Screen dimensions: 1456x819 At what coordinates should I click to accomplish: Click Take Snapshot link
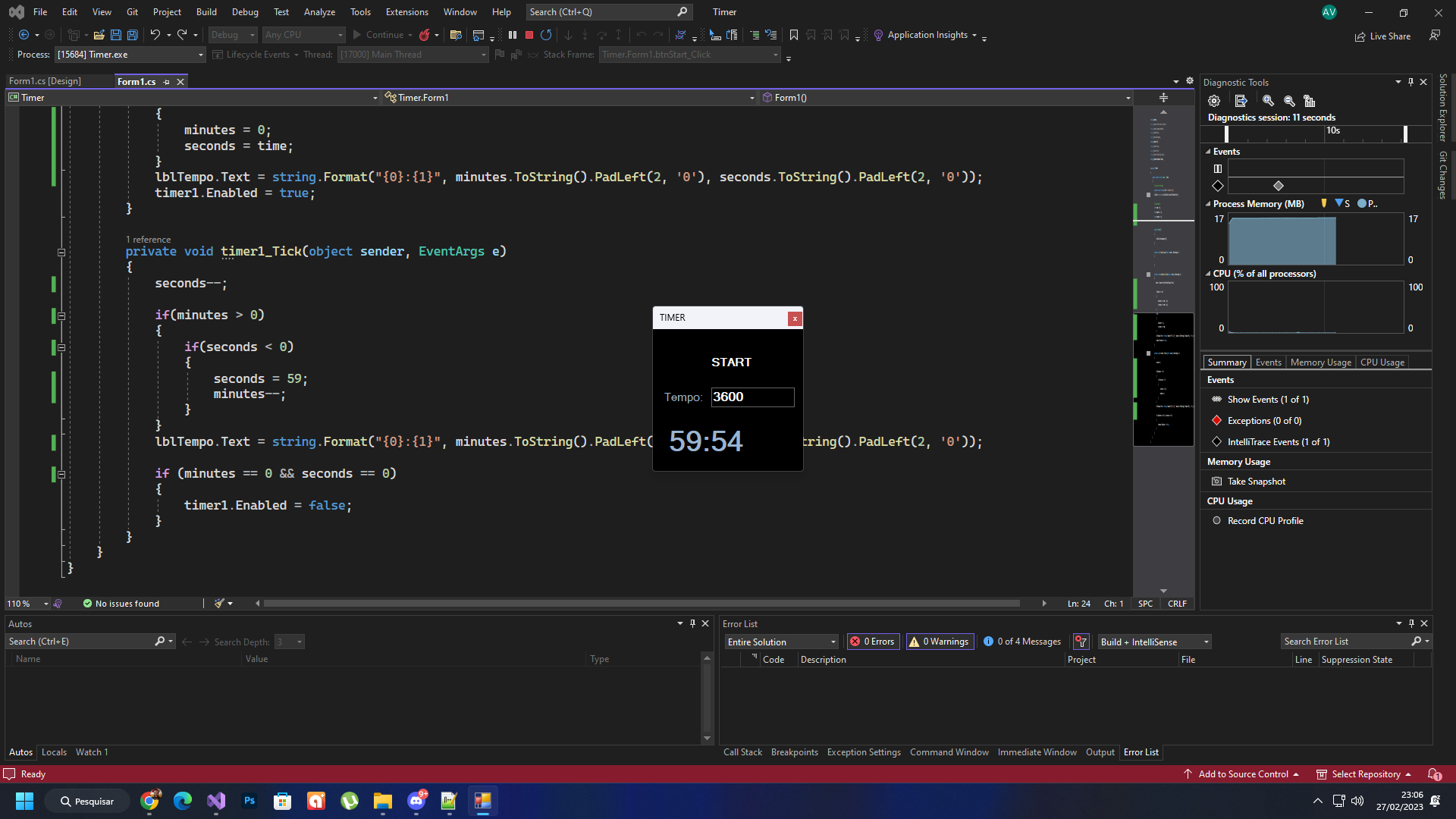point(1256,482)
